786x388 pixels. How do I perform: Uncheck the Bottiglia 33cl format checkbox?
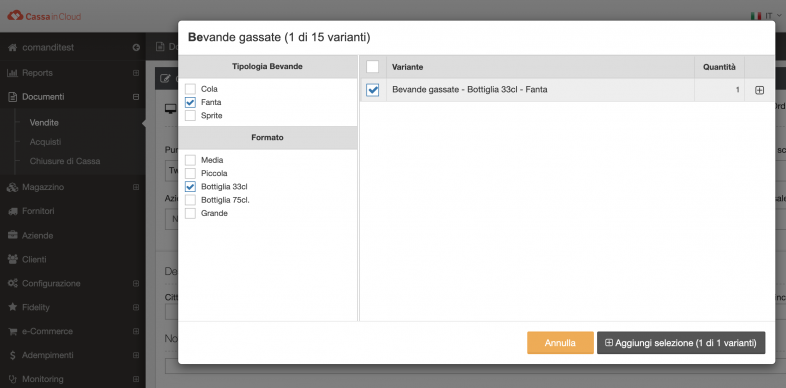pos(190,186)
